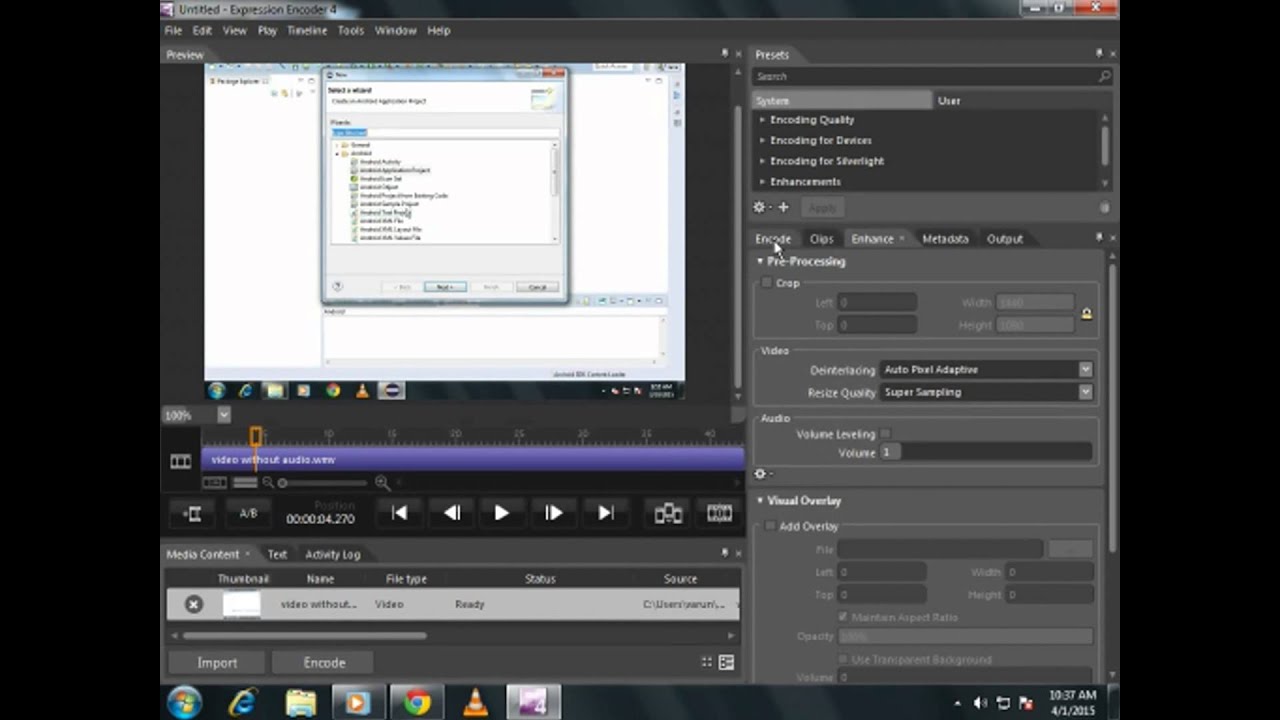Enable Volume Leveling
Viewport: 1280px width, 720px height.
(885, 434)
